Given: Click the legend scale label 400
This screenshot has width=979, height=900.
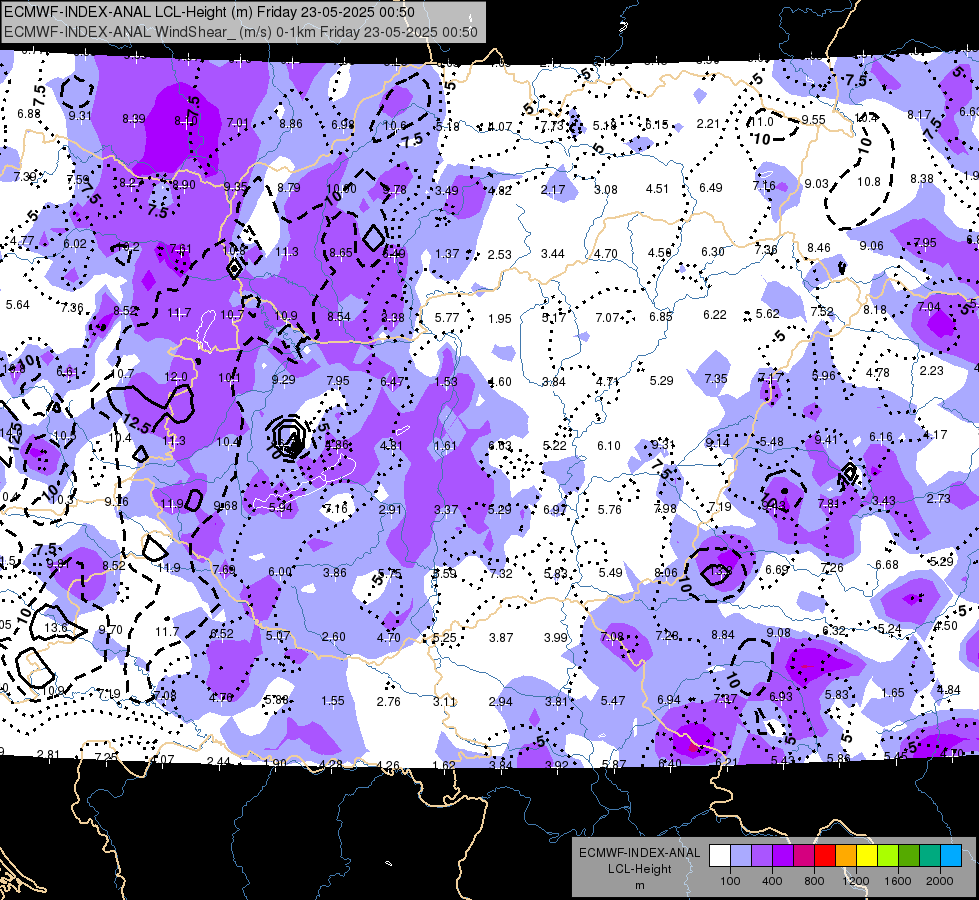Looking at the screenshot, I should click(x=772, y=881).
